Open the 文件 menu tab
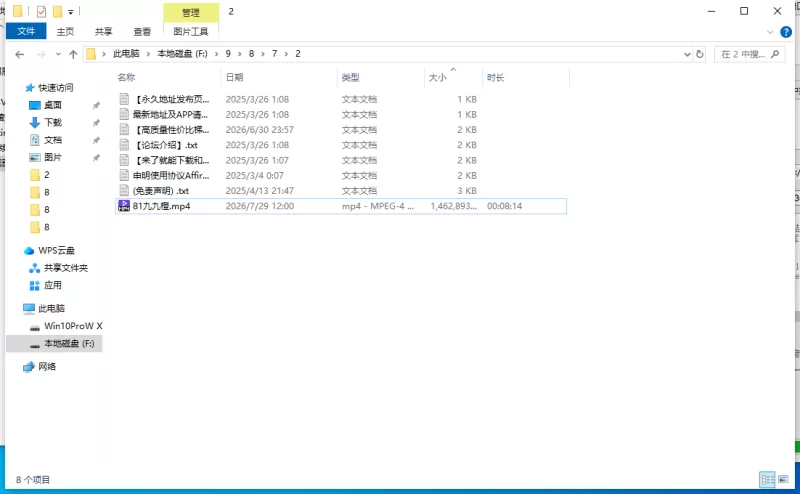 (26, 31)
